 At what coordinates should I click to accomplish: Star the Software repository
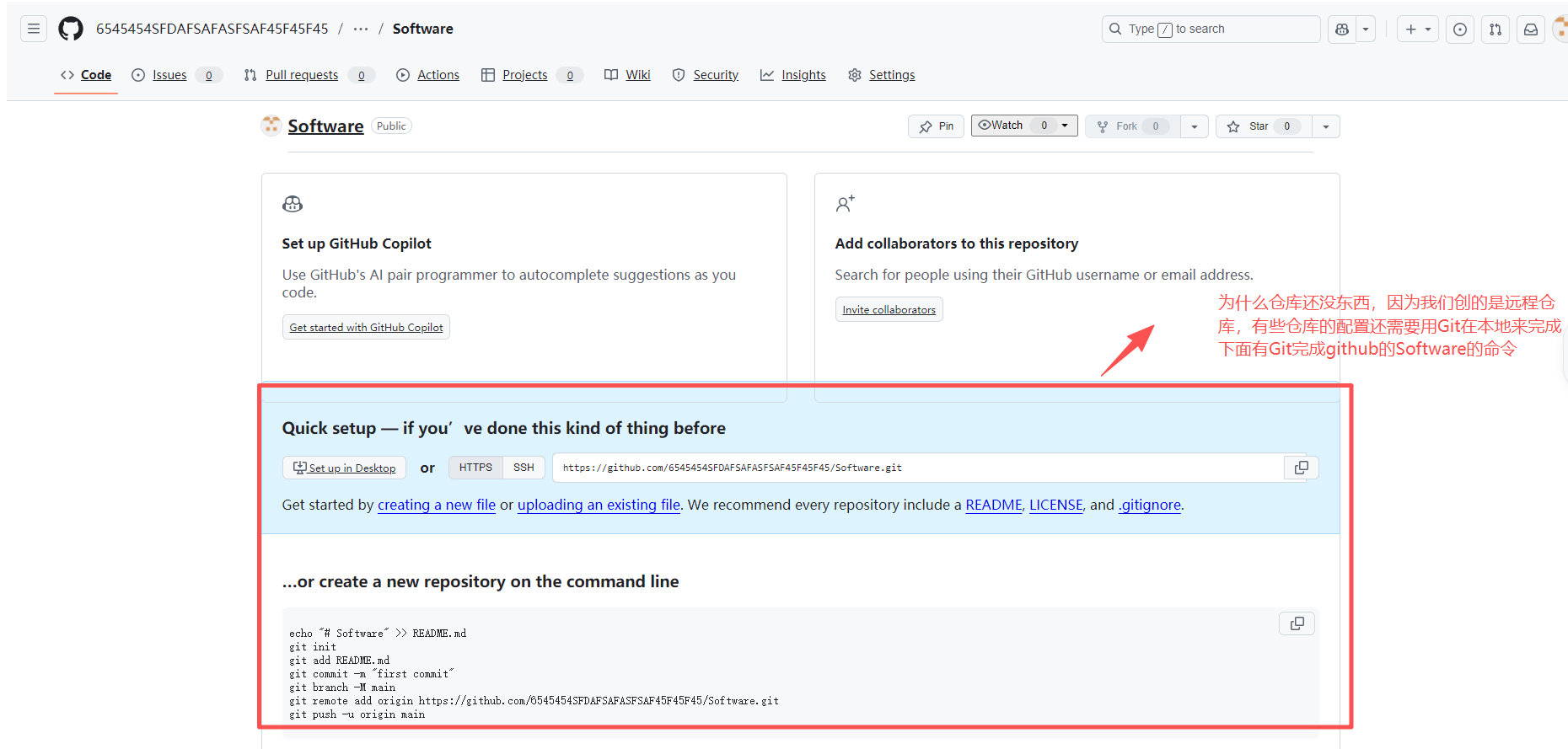(x=1263, y=126)
